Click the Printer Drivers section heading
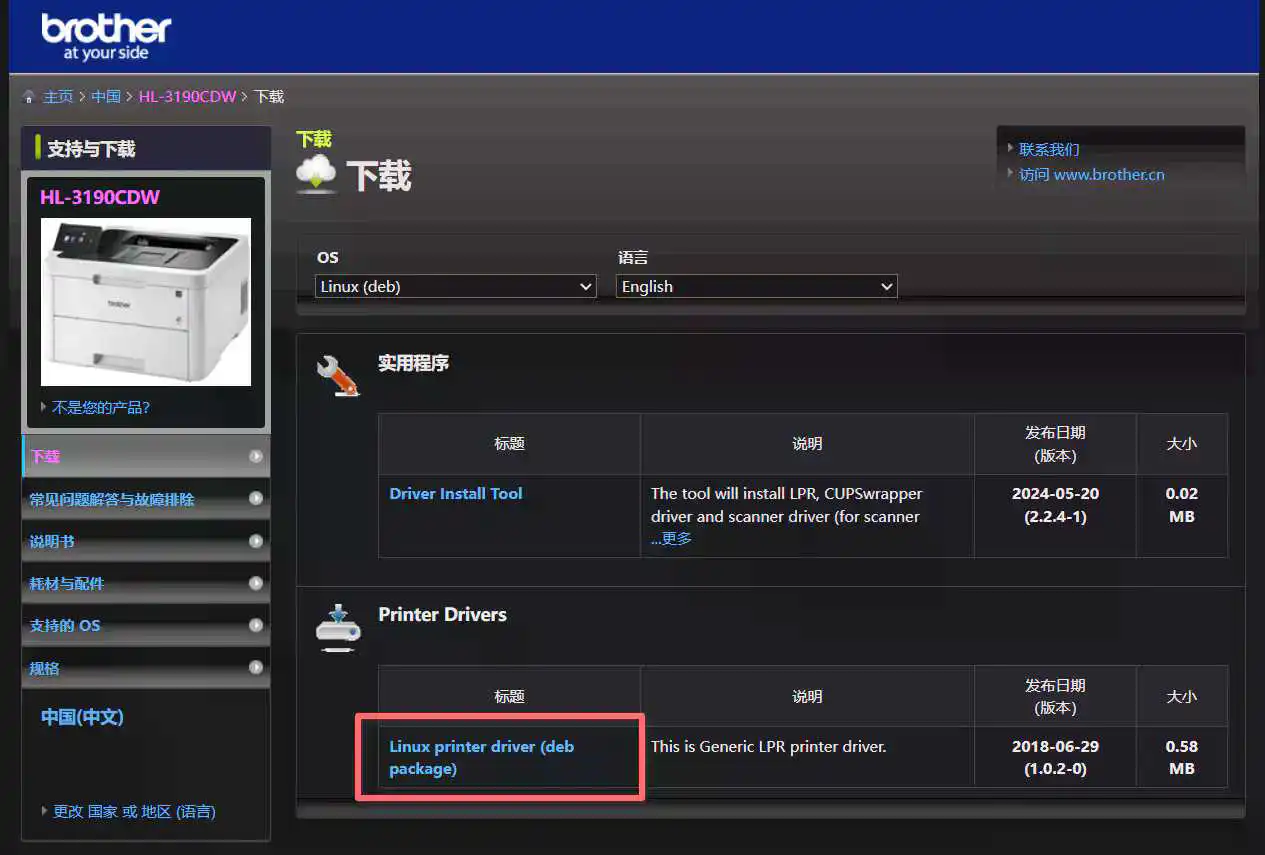This screenshot has height=855, width=1265. click(442, 614)
